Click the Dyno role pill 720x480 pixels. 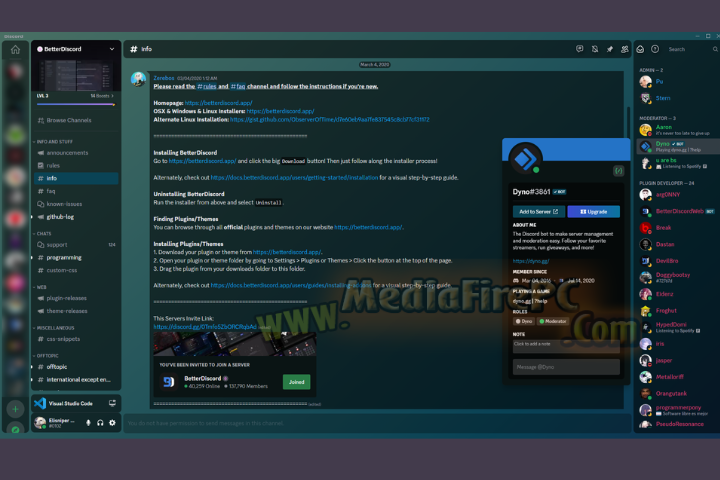[524, 321]
